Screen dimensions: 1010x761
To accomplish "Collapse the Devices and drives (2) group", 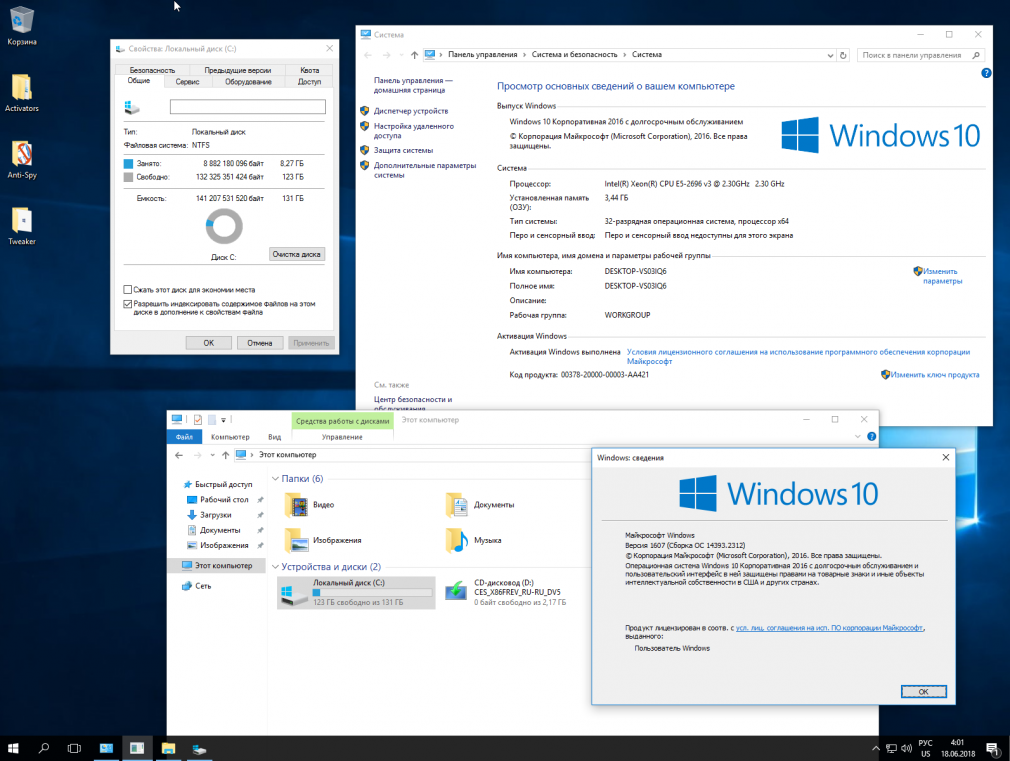I will [275, 567].
